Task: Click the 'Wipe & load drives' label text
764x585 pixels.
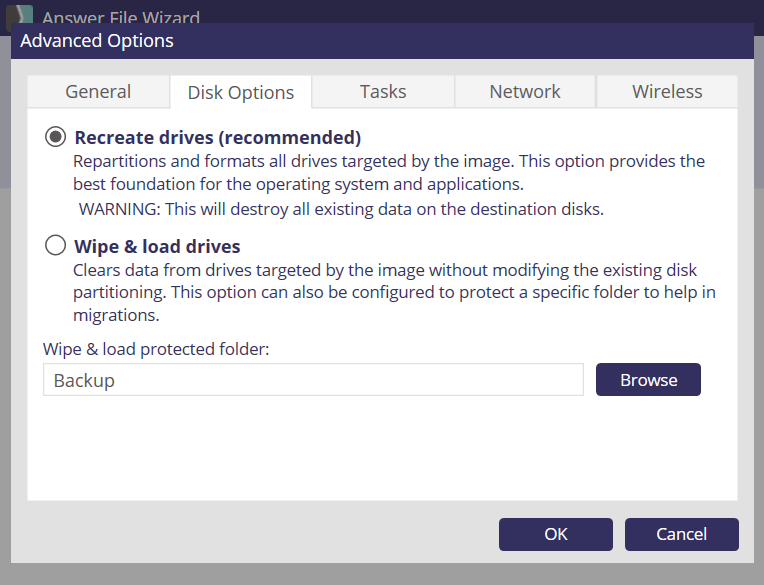Action: [x=157, y=246]
